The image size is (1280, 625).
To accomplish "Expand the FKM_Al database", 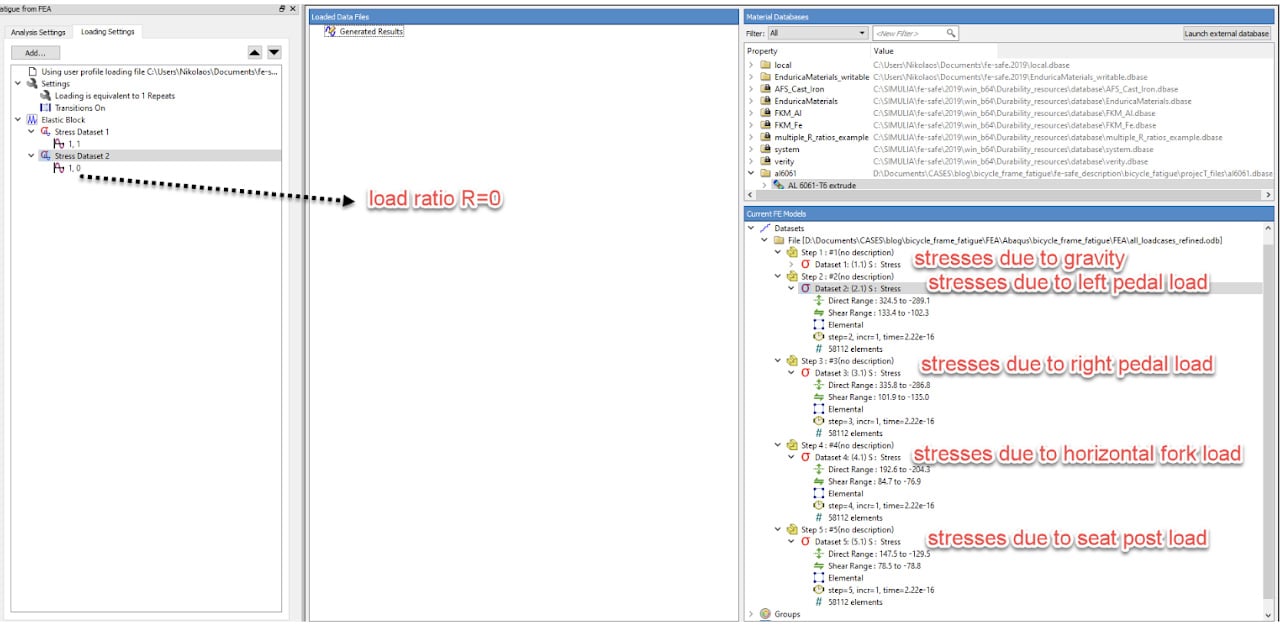I will point(751,113).
